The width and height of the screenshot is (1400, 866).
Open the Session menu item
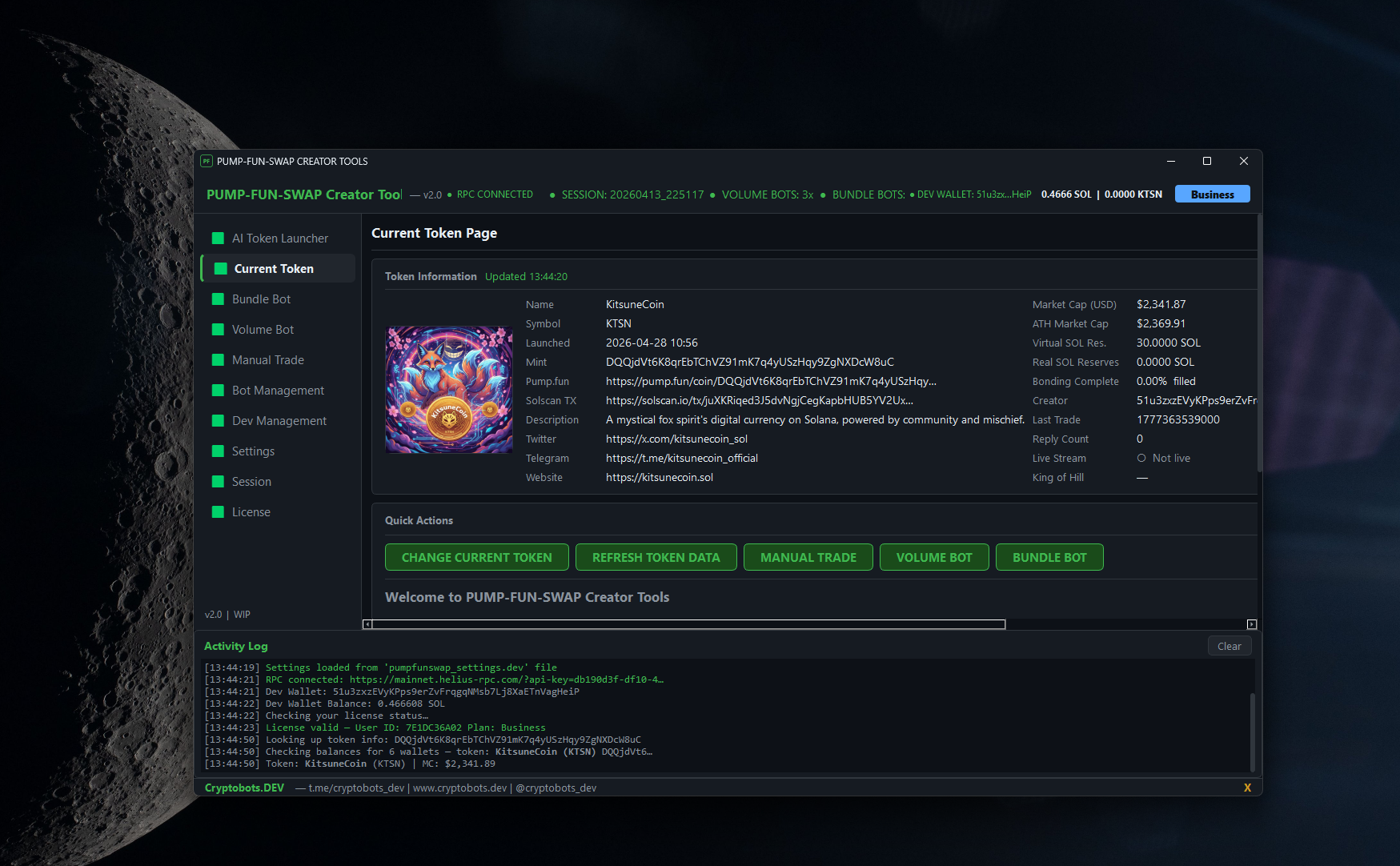(x=251, y=482)
